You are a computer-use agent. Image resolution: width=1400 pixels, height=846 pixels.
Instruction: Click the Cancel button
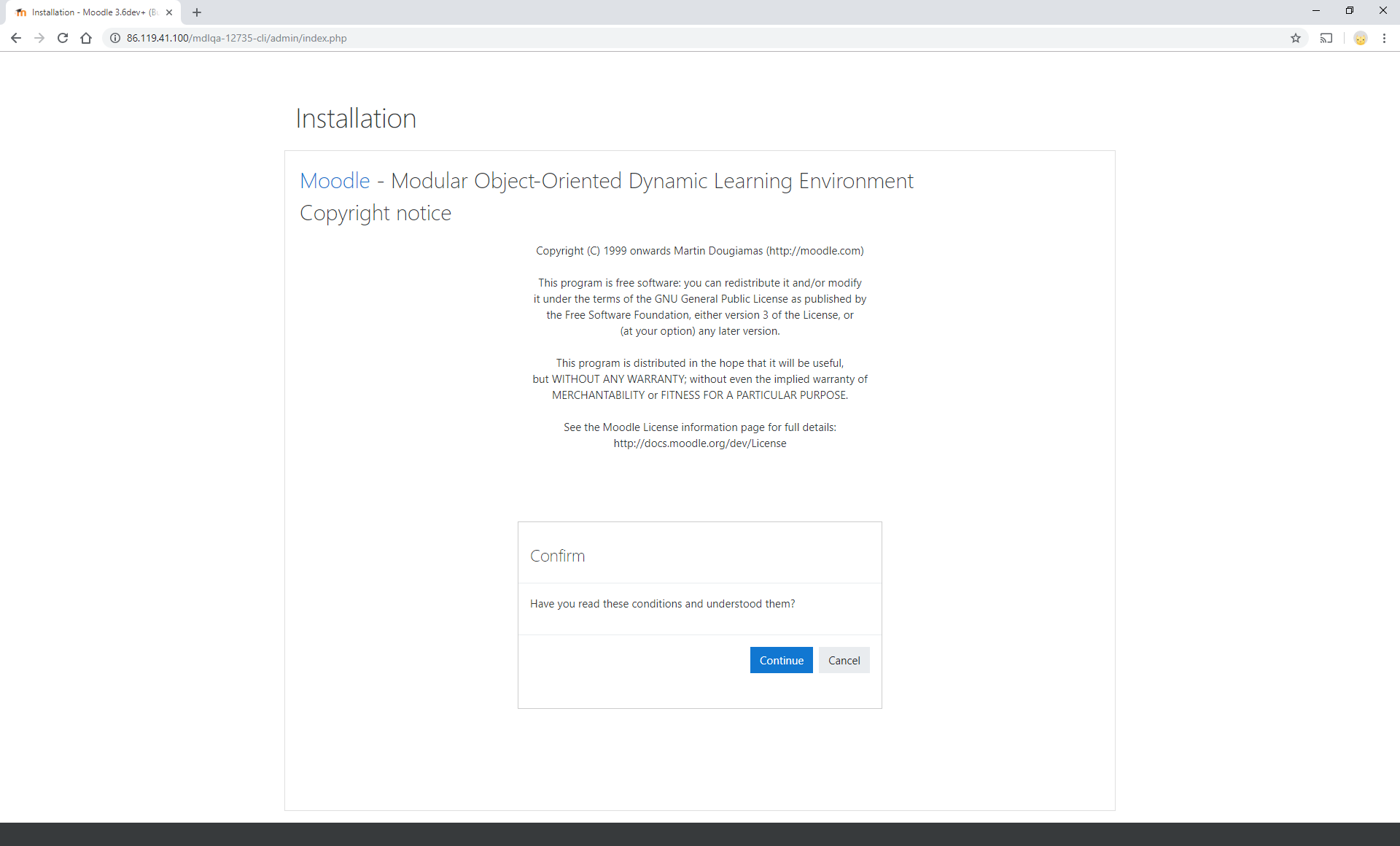coord(844,660)
